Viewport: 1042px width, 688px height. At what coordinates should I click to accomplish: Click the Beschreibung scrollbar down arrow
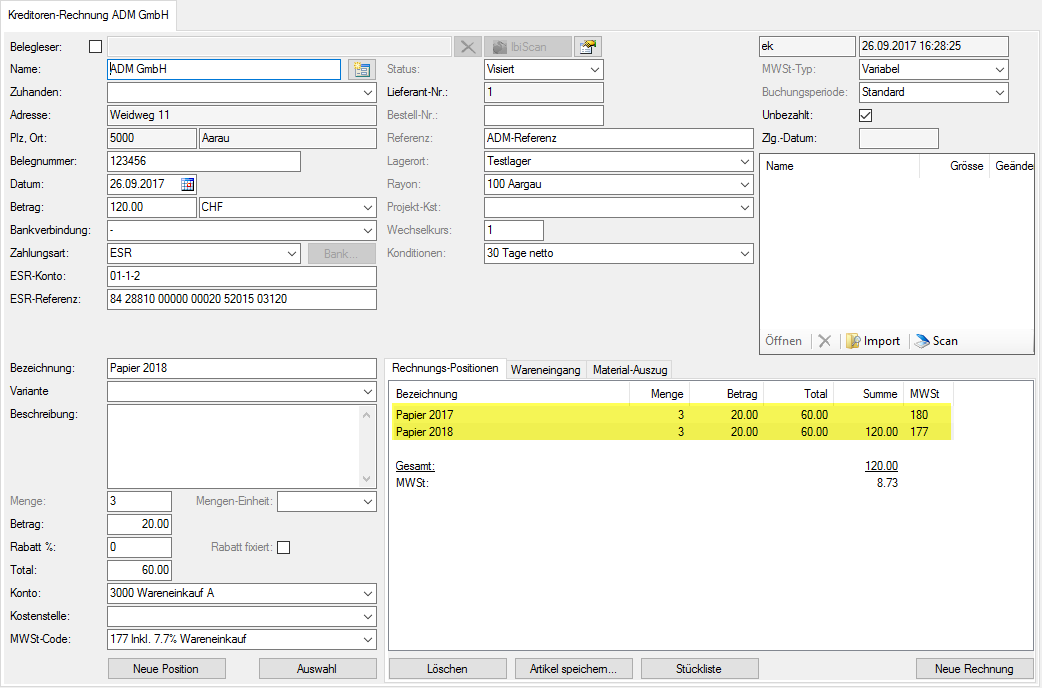click(x=367, y=479)
